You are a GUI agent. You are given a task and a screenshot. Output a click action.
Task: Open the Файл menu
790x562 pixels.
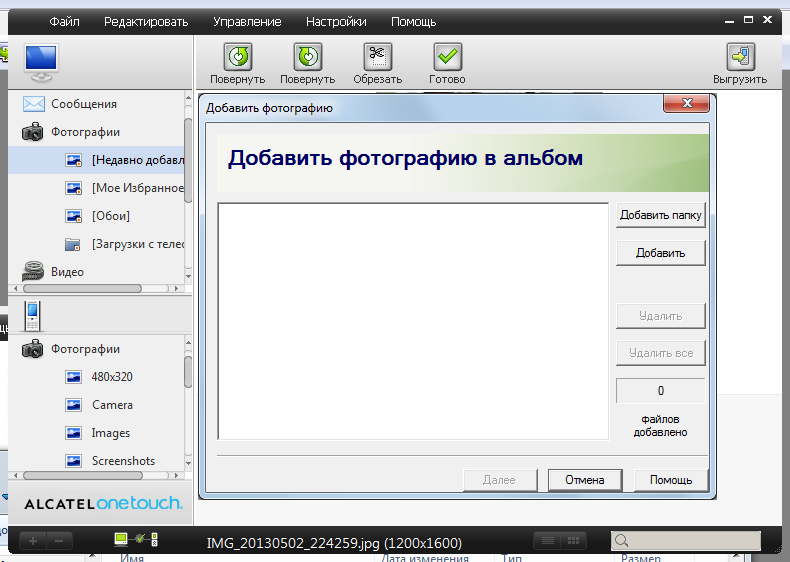click(x=65, y=21)
